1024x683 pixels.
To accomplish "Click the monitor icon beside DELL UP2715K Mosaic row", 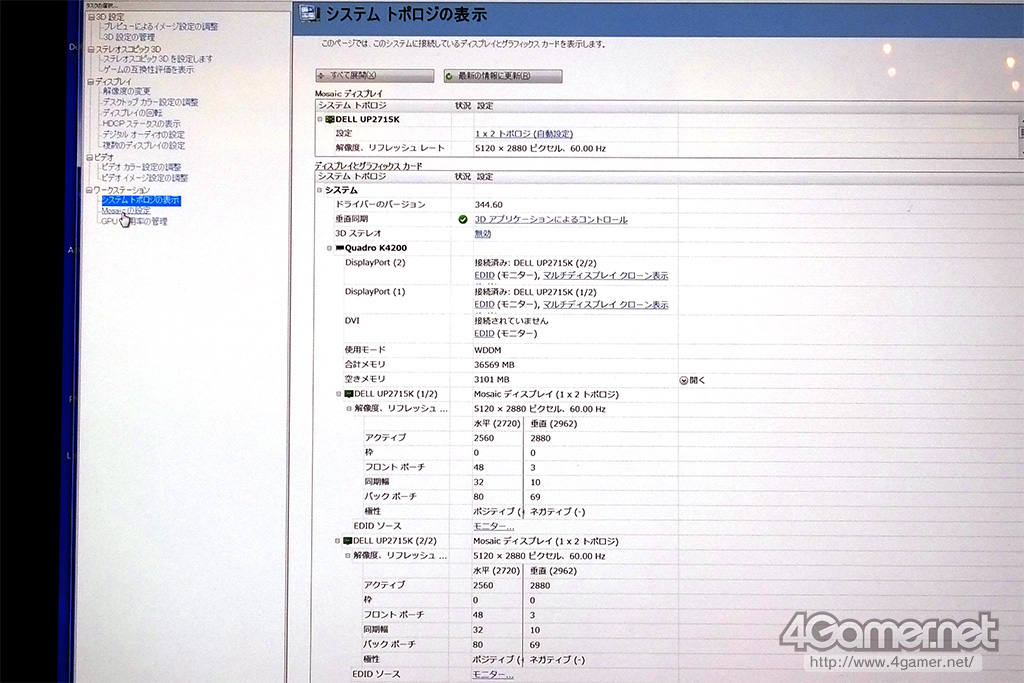I will coord(330,119).
